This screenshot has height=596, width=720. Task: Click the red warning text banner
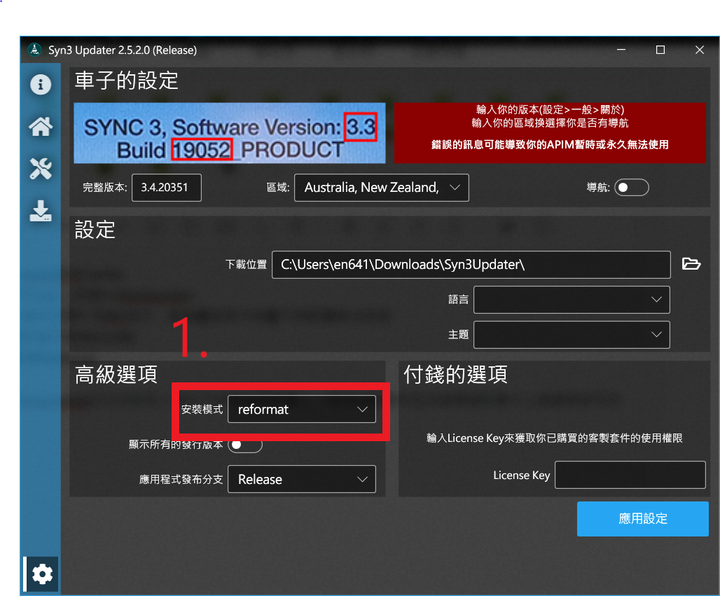550,133
